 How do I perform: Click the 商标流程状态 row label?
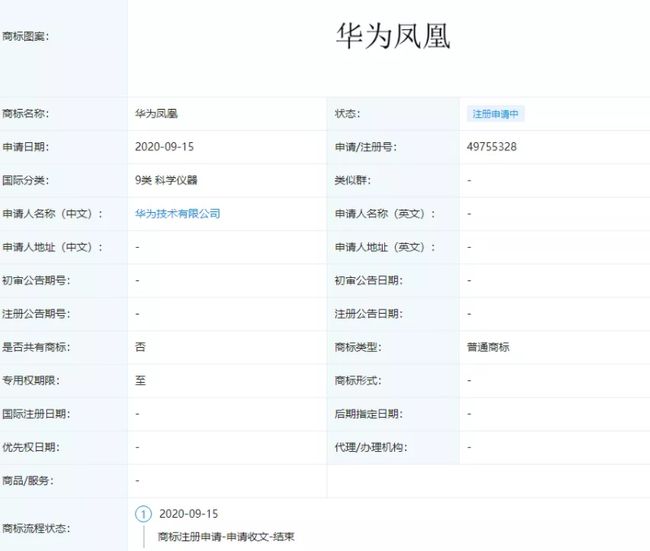tap(37, 527)
